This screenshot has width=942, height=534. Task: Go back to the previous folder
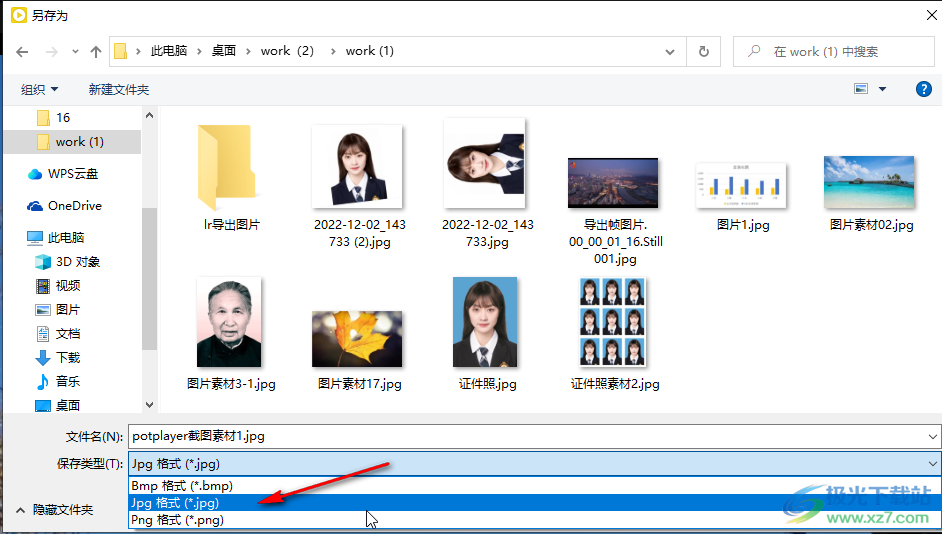click(22, 52)
